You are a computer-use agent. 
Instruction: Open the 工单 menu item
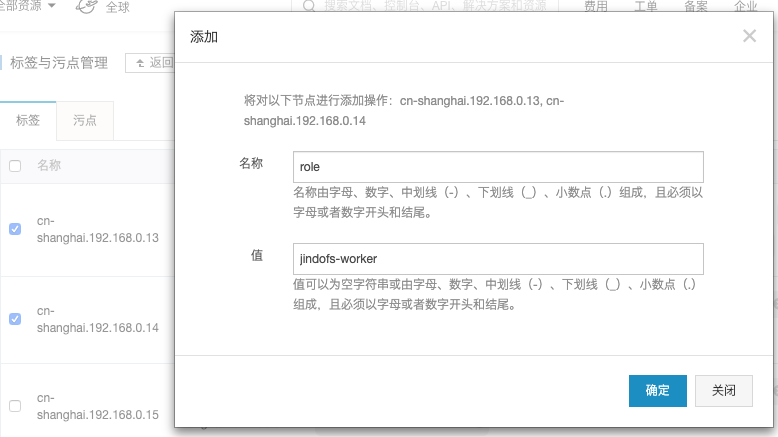[x=646, y=7]
